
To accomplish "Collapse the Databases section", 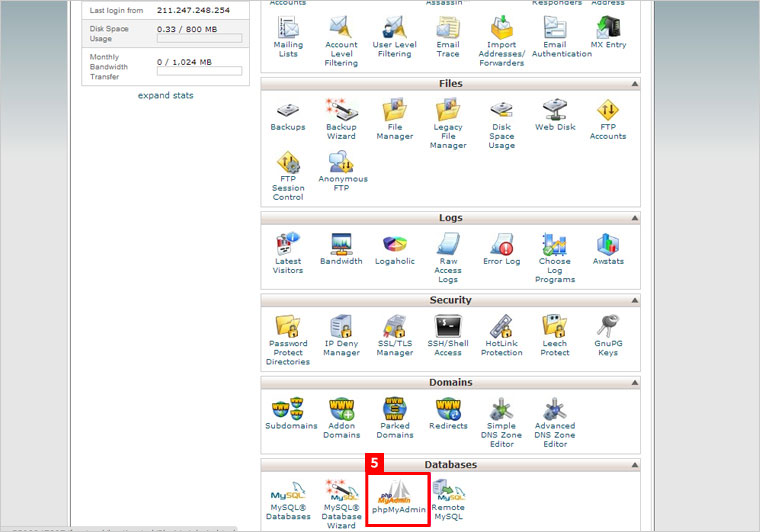I will (x=634, y=465).
